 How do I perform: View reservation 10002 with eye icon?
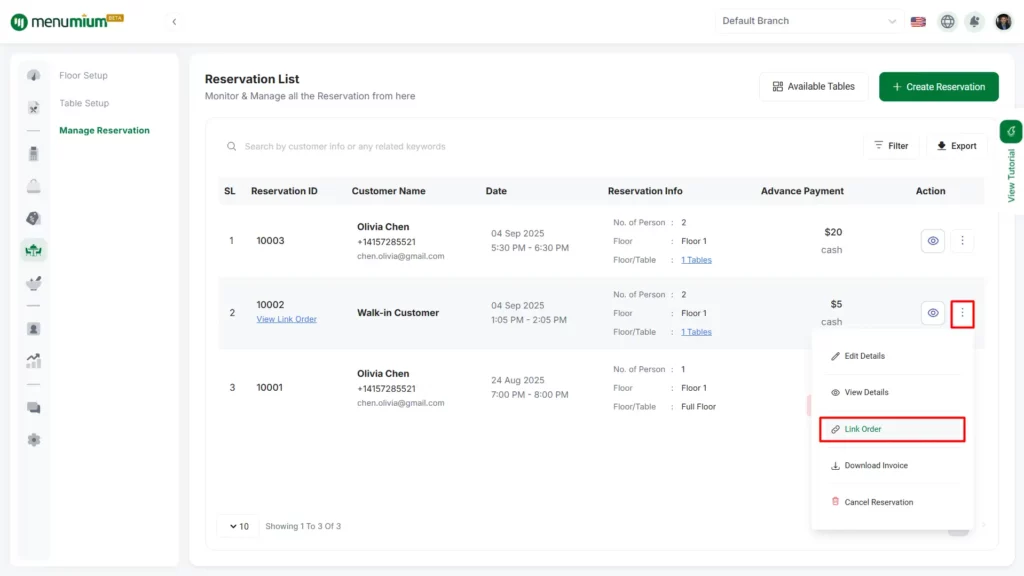933,313
